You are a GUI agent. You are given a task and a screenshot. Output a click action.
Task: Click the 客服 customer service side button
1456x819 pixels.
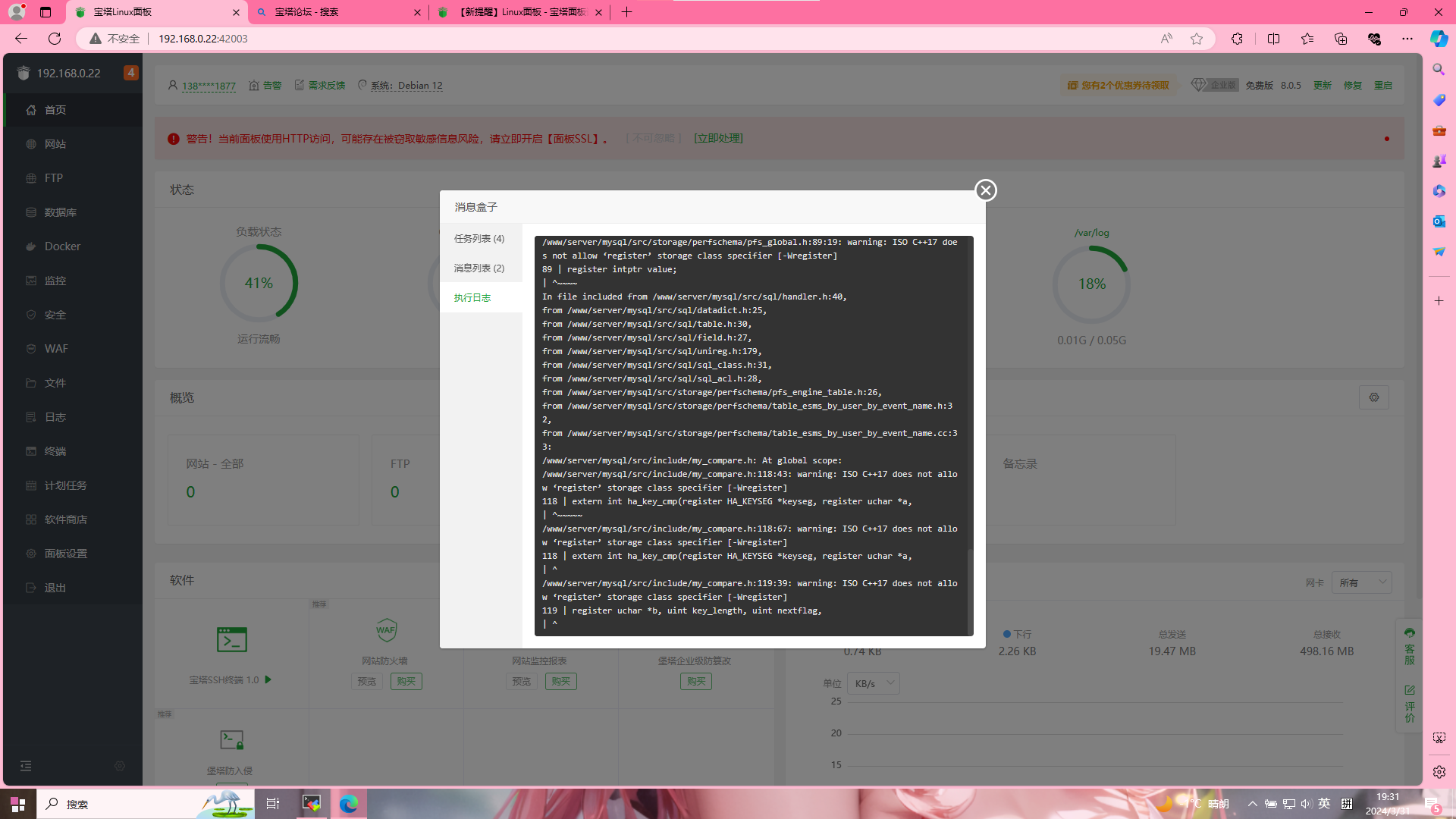pos(1409,646)
